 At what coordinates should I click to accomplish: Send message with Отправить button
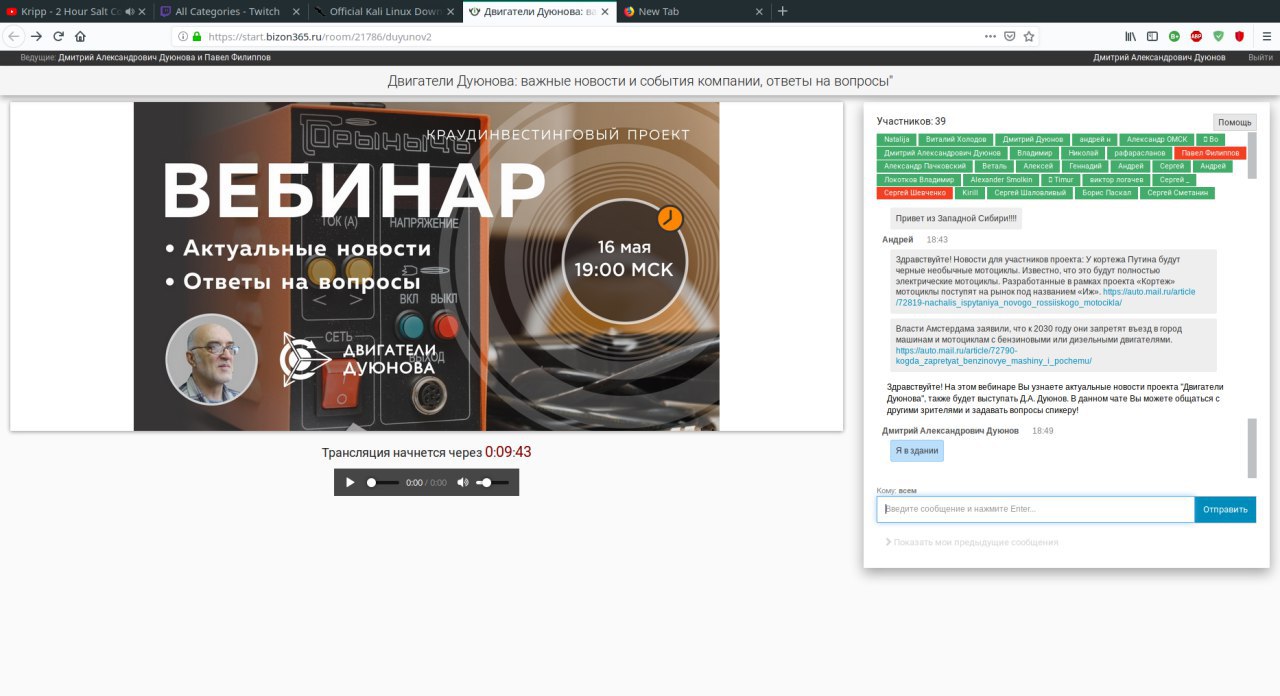coord(1225,509)
